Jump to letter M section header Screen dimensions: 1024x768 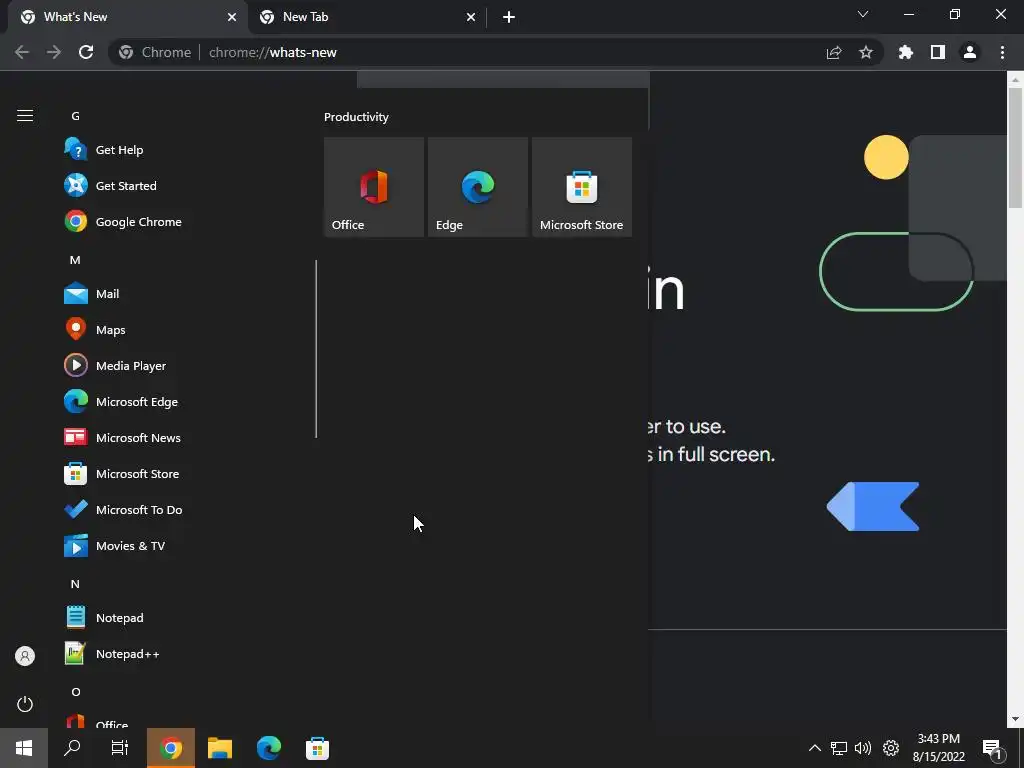pyautogui.click(x=75, y=260)
